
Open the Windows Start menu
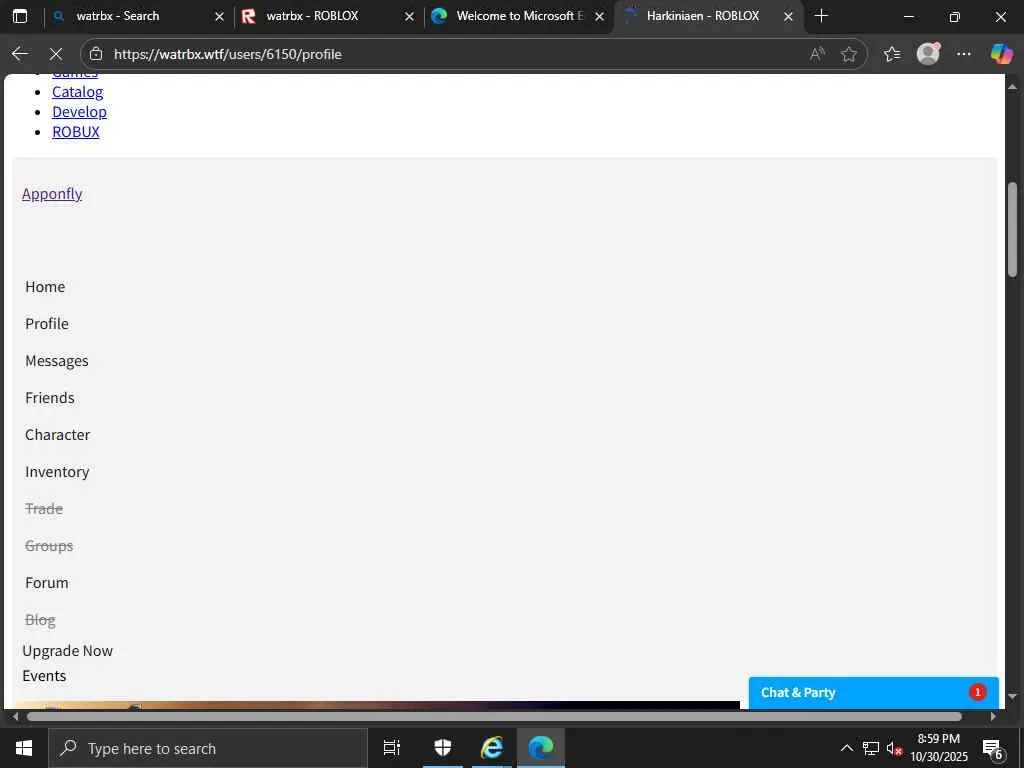click(x=24, y=748)
